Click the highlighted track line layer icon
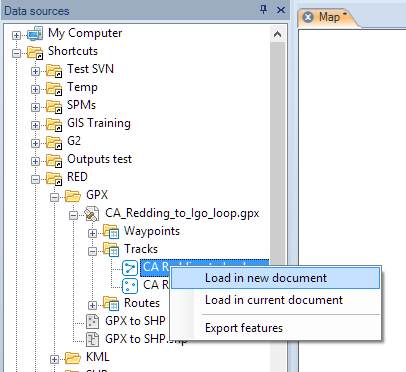 coord(130,268)
